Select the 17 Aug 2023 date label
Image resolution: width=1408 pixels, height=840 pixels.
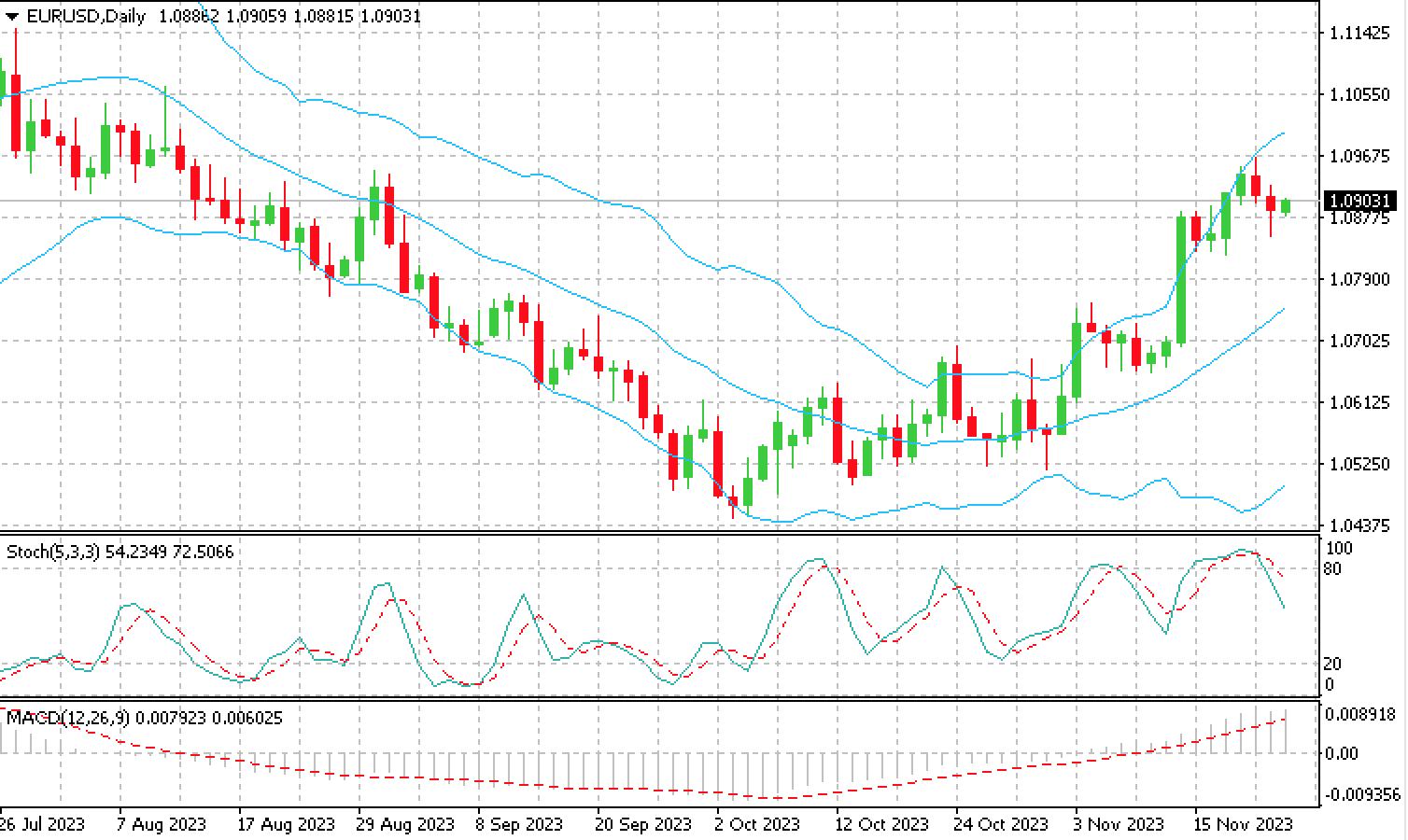pyautogui.click(x=287, y=824)
